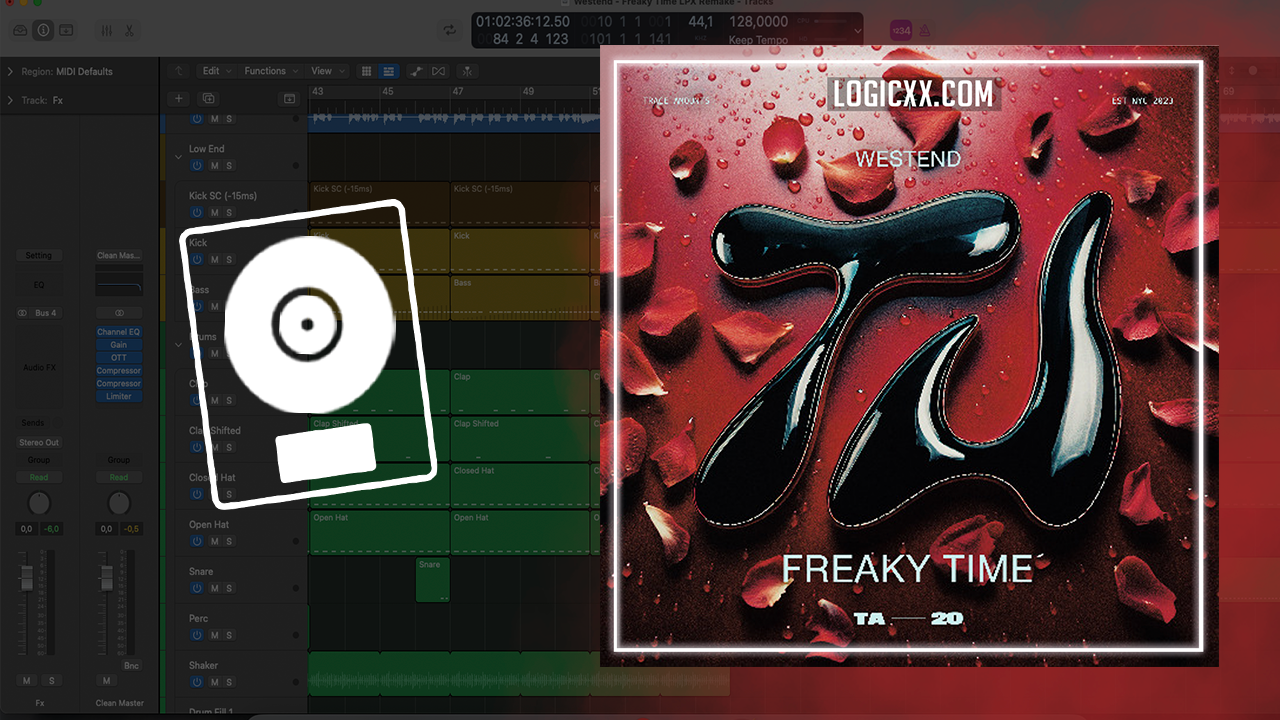1280x720 pixels.
Task: Collapse the Drums track stack chevron
Action: click(x=179, y=344)
